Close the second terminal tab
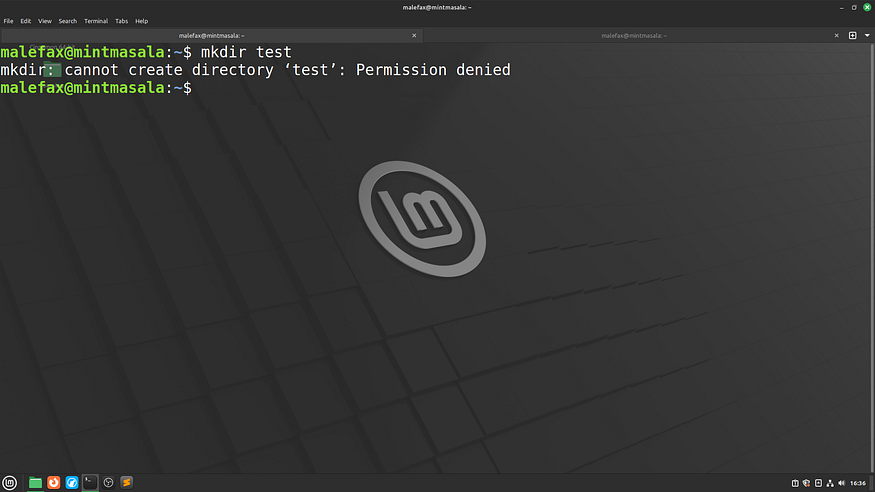Image resolution: width=875 pixels, height=492 pixels. click(x=836, y=36)
